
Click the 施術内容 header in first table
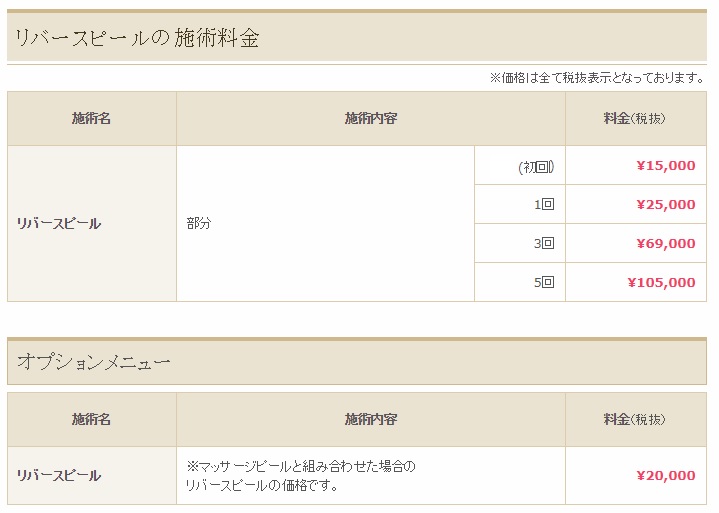(x=371, y=119)
